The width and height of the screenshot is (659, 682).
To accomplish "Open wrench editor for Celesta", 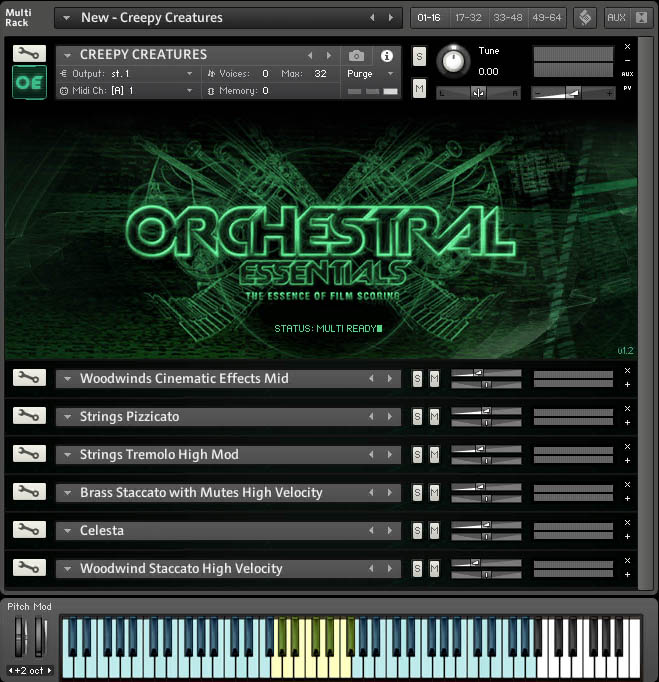I will pyautogui.click(x=29, y=529).
